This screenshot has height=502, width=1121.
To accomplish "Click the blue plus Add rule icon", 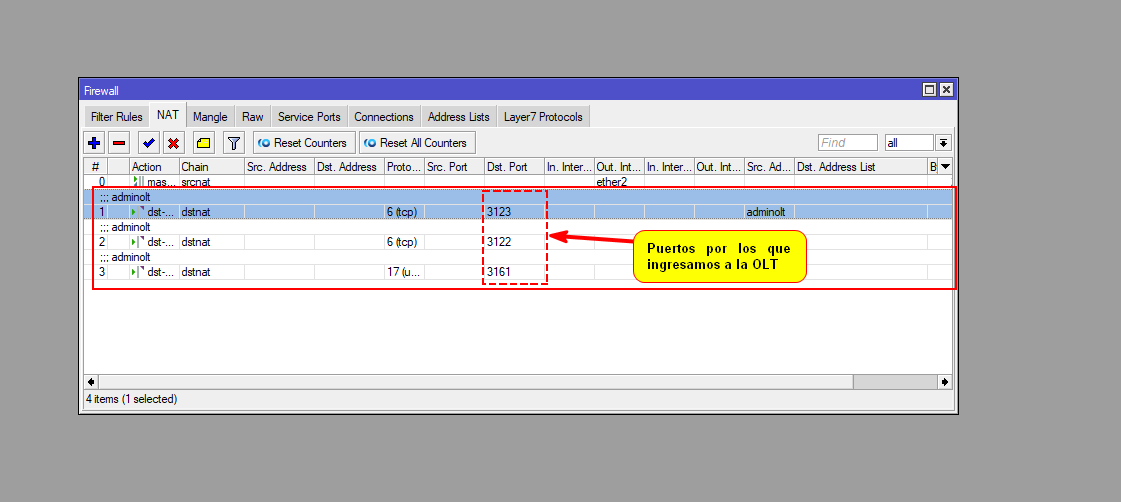I will 95,143.
